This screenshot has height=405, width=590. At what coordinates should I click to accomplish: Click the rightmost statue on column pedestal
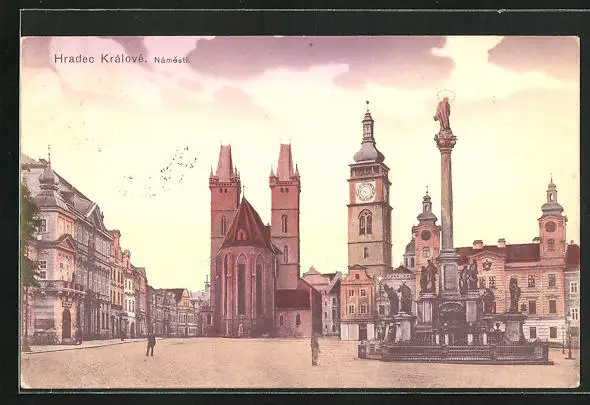(514, 295)
